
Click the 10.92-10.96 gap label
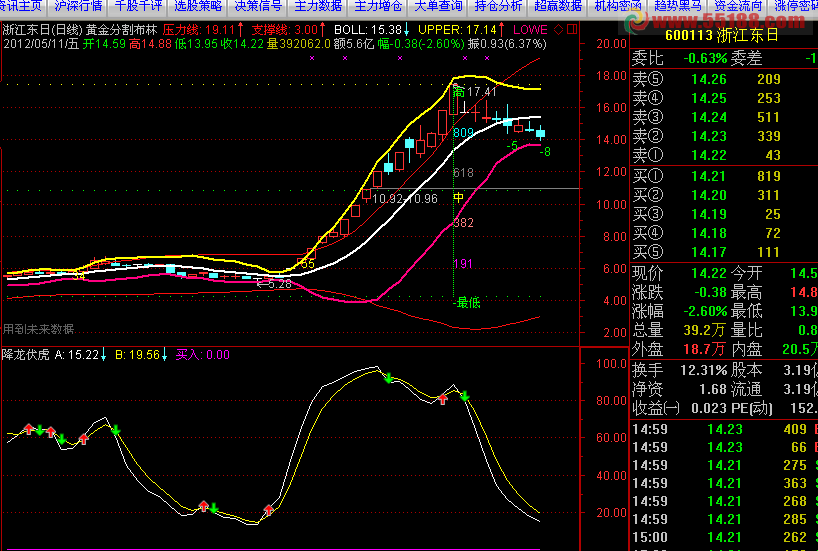pos(405,198)
